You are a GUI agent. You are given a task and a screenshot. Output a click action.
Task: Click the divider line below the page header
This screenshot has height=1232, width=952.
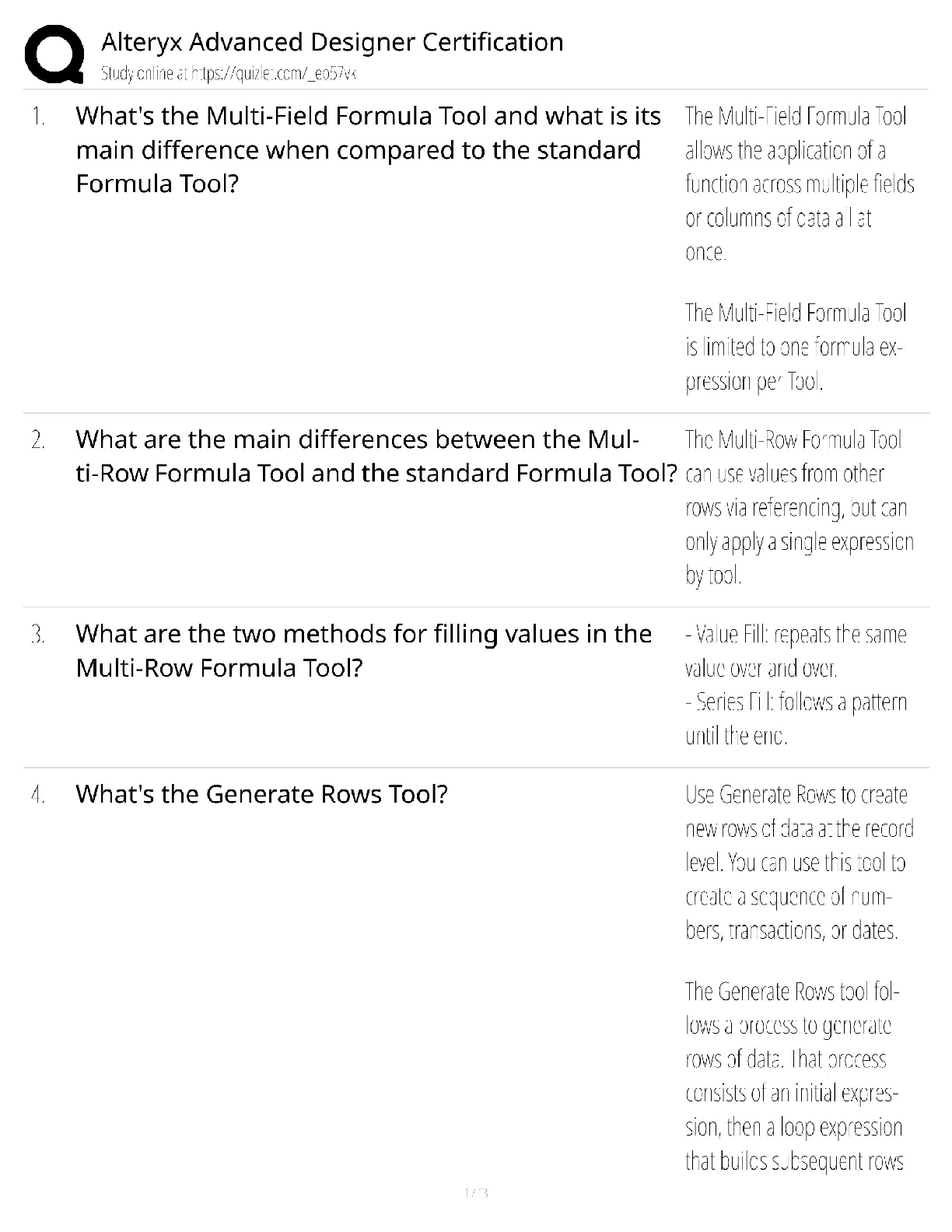[475, 90]
